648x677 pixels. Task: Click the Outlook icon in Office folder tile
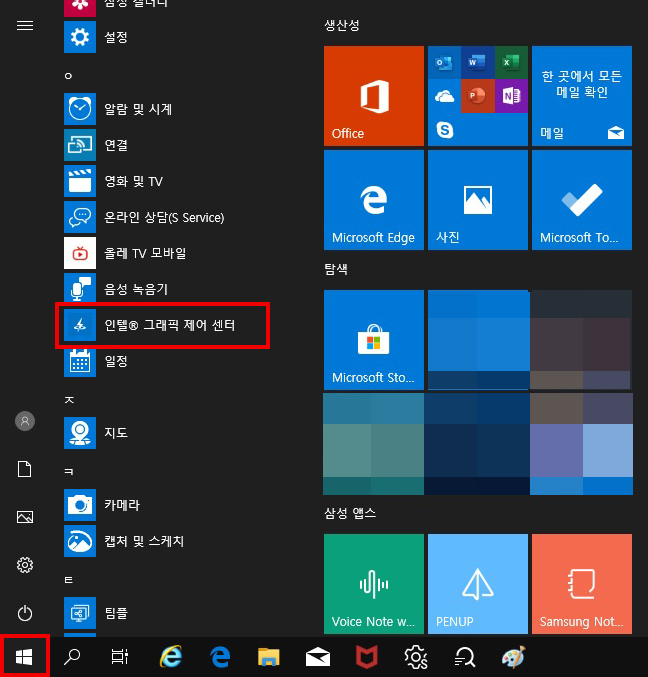[x=444, y=63]
